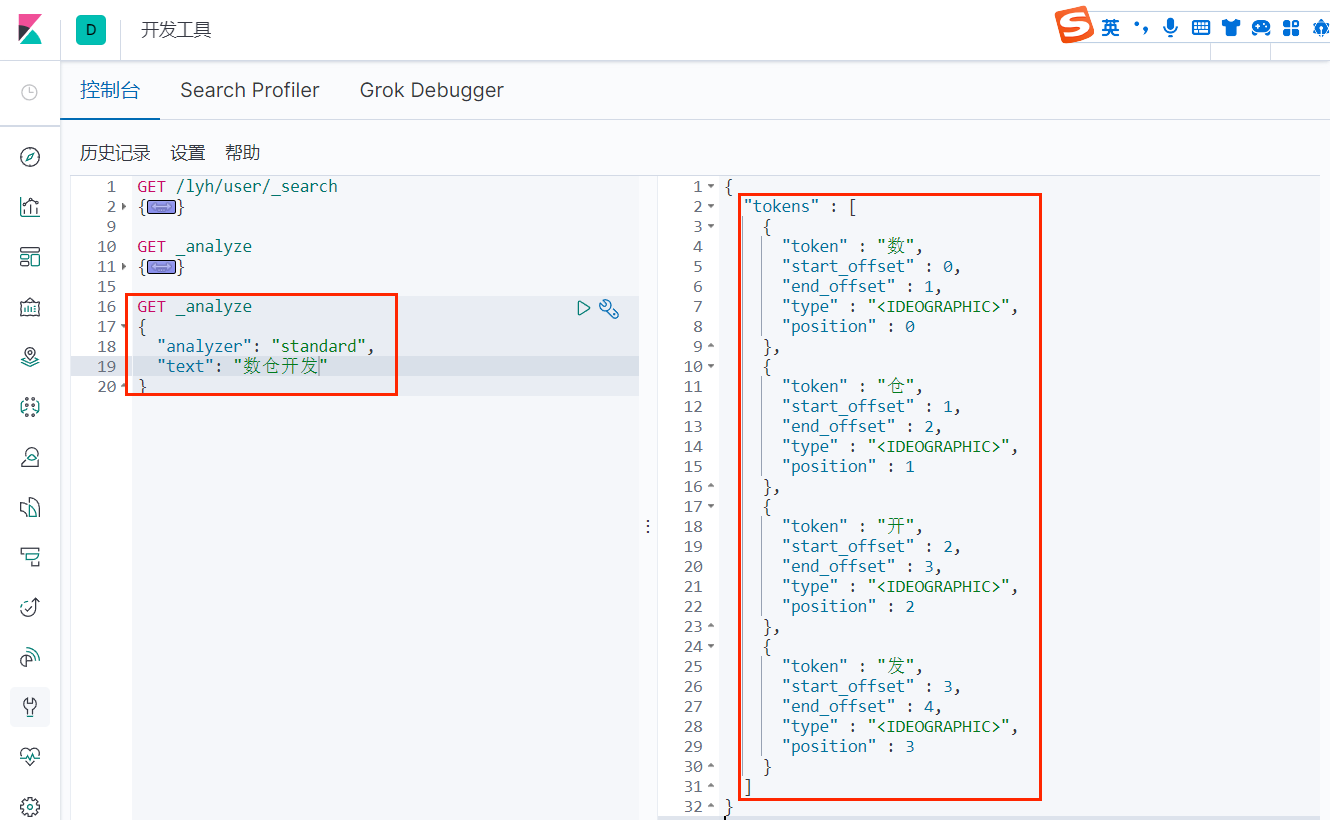Click the "analyzer": "standard" line
Screen dimensions: 1330x820
tap(265, 347)
